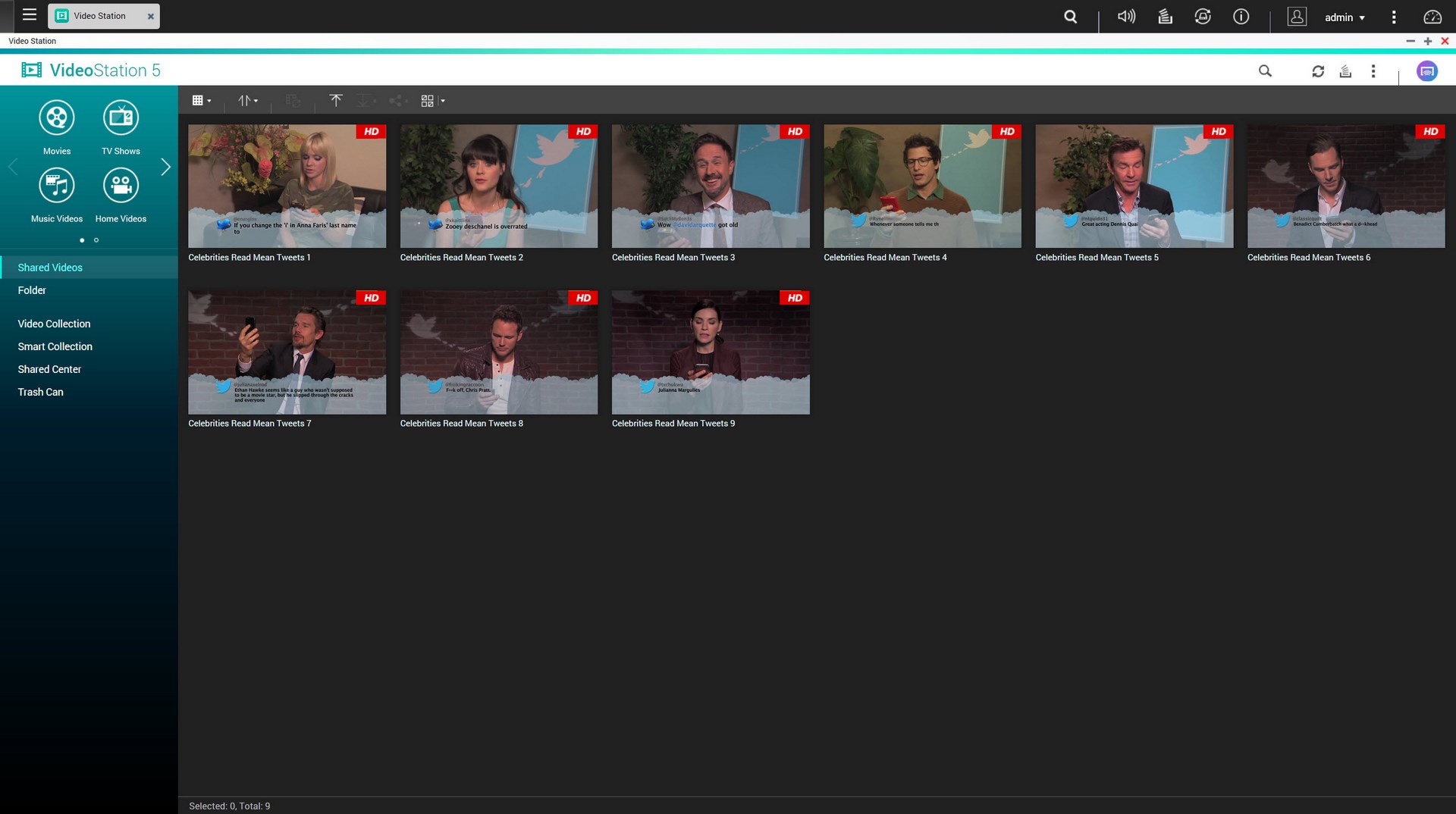
Task: Open QTS external devices icon
Action: tap(1203, 16)
